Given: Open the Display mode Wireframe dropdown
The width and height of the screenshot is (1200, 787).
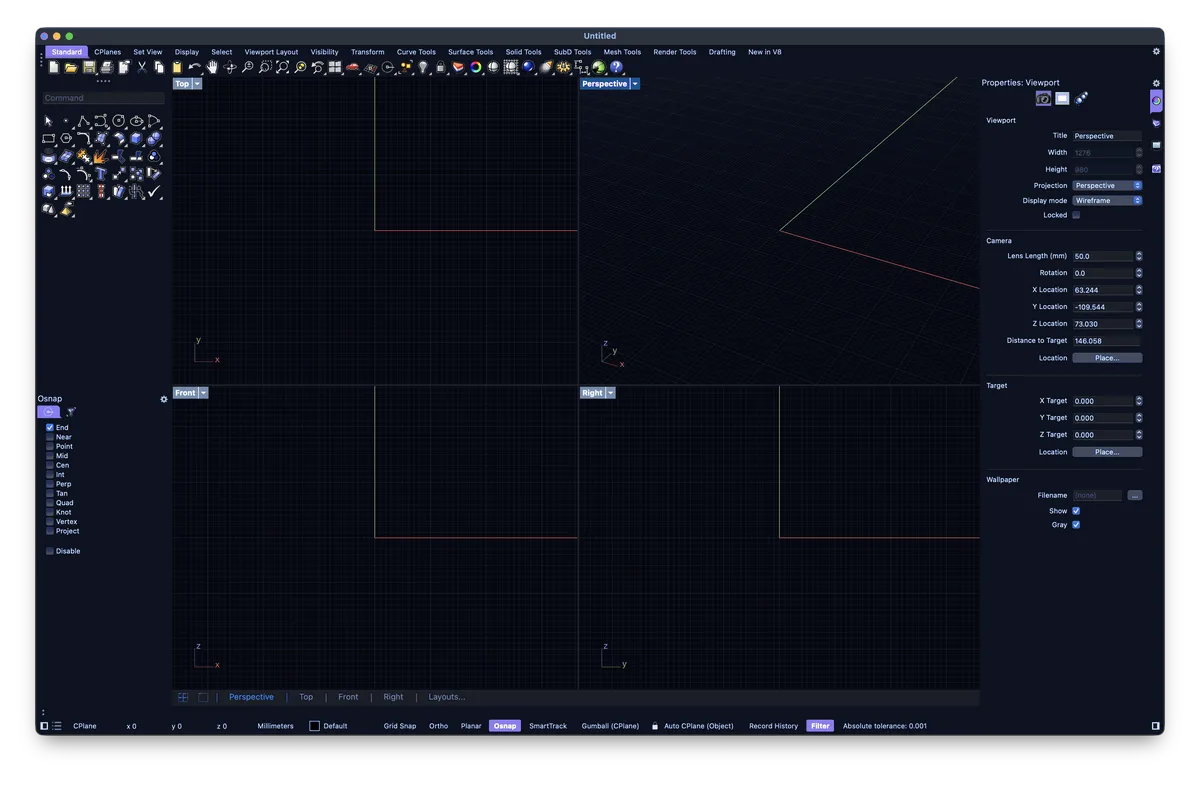Looking at the screenshot, I should click(1107, 201).
